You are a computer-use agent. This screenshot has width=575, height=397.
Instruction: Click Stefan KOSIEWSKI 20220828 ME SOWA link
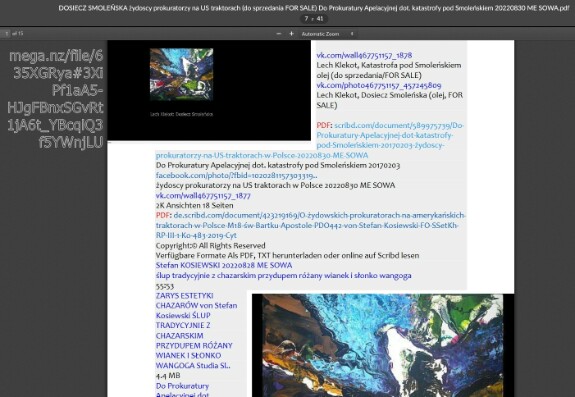(224, 265)
